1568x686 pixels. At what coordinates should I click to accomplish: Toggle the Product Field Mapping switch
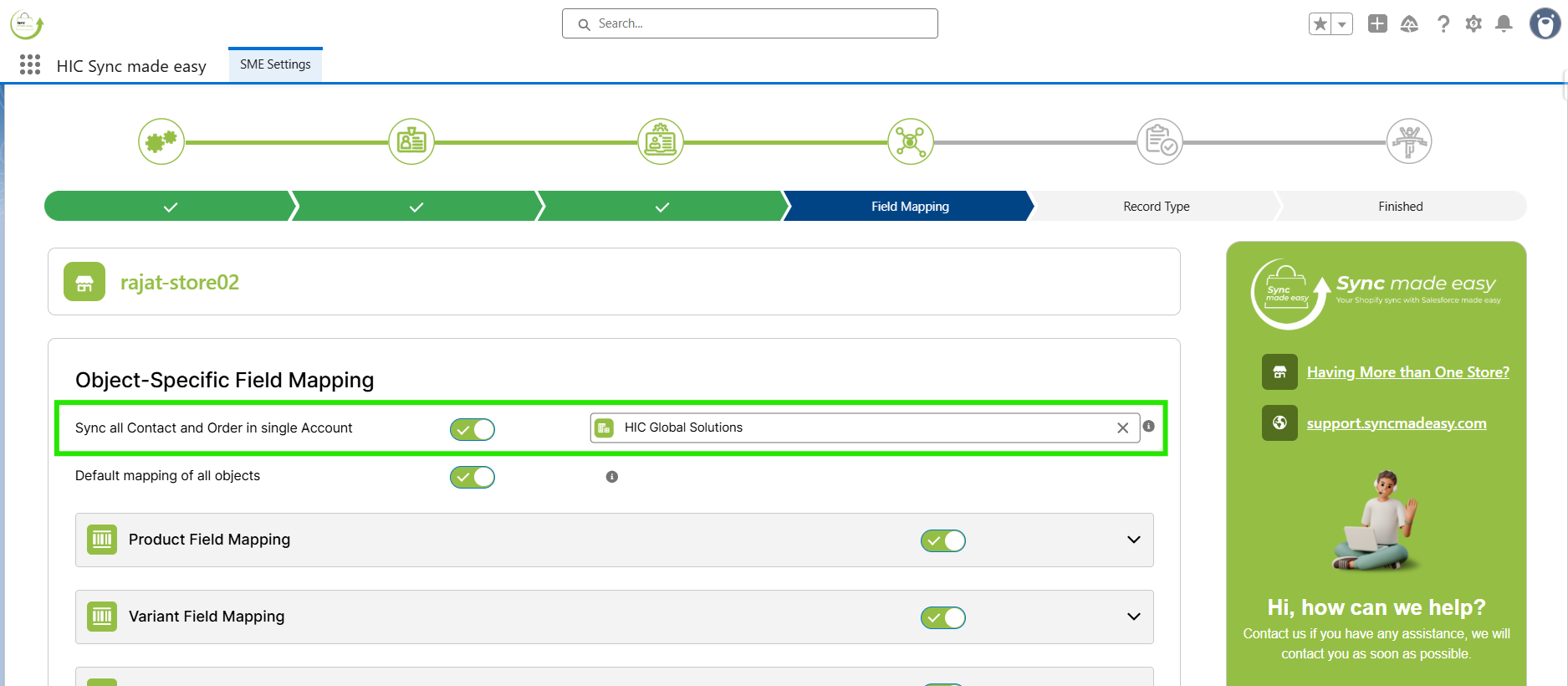click(943, 540)
